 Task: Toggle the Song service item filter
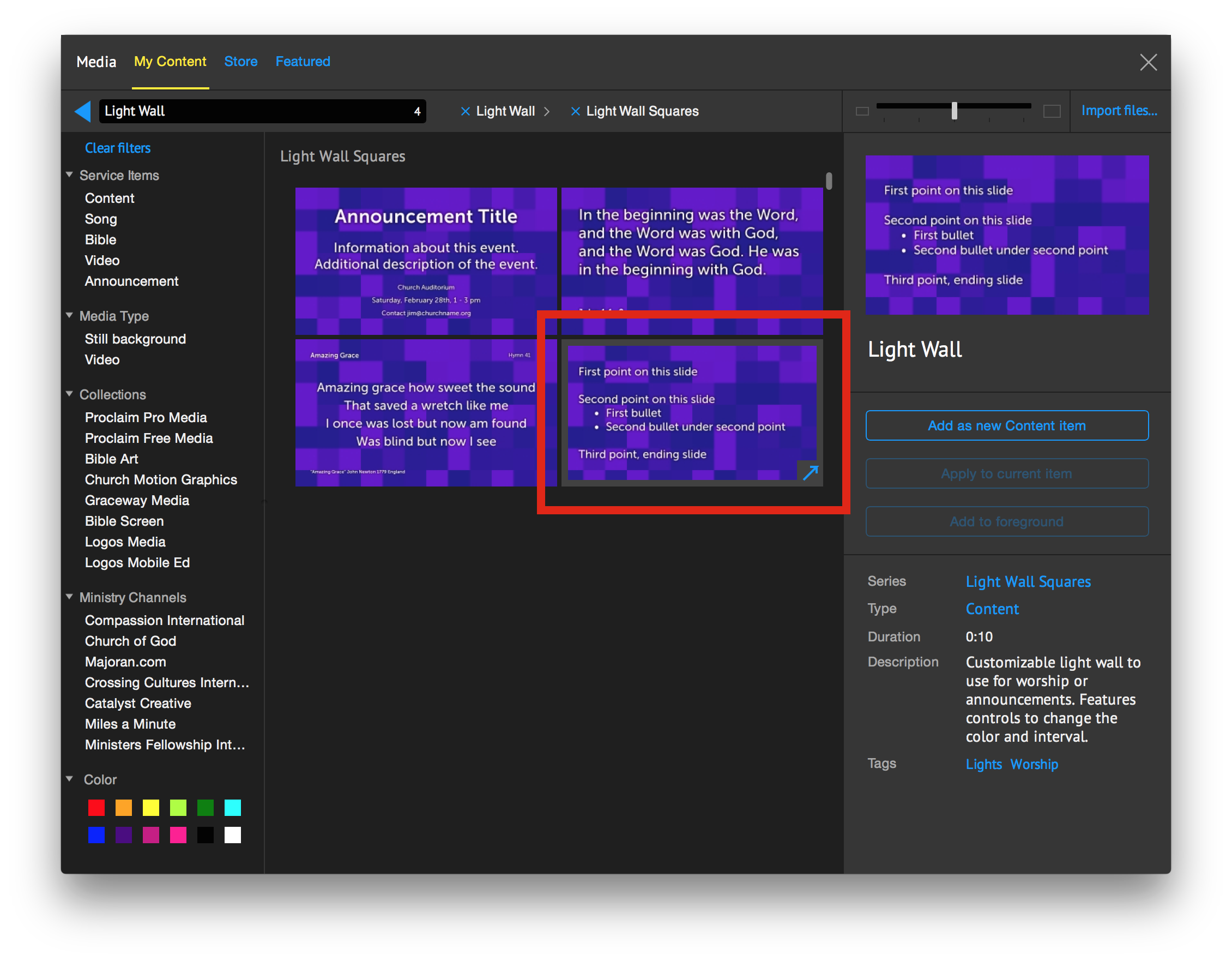[x=101, y=219]
